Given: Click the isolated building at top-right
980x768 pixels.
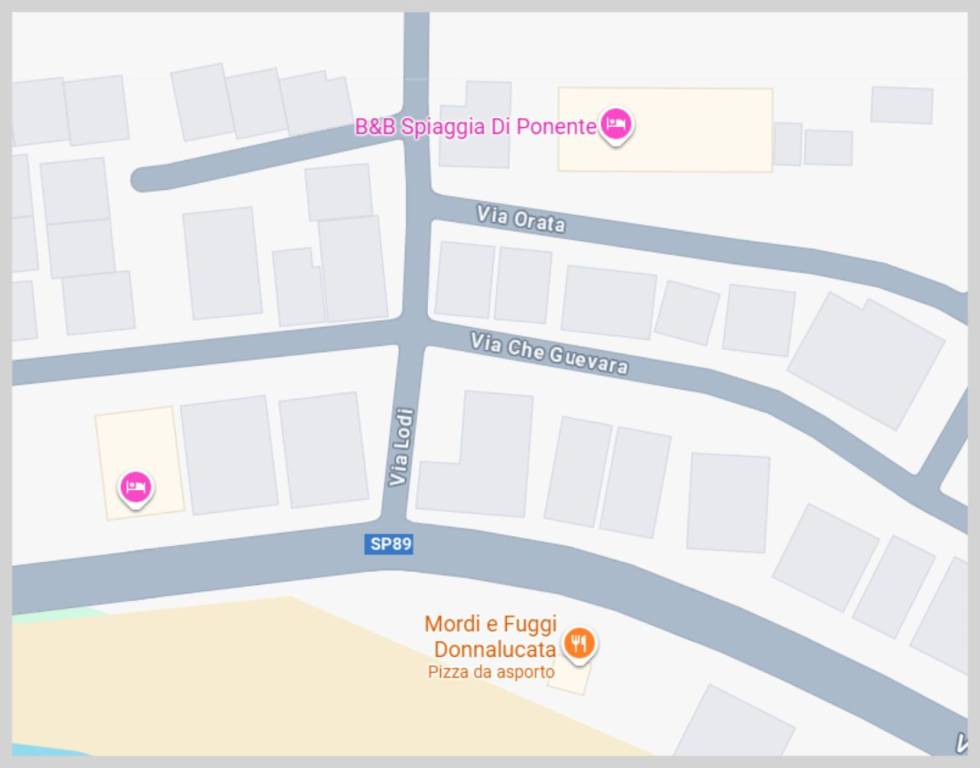Looking at the screenshot, I should coord(902,105).
